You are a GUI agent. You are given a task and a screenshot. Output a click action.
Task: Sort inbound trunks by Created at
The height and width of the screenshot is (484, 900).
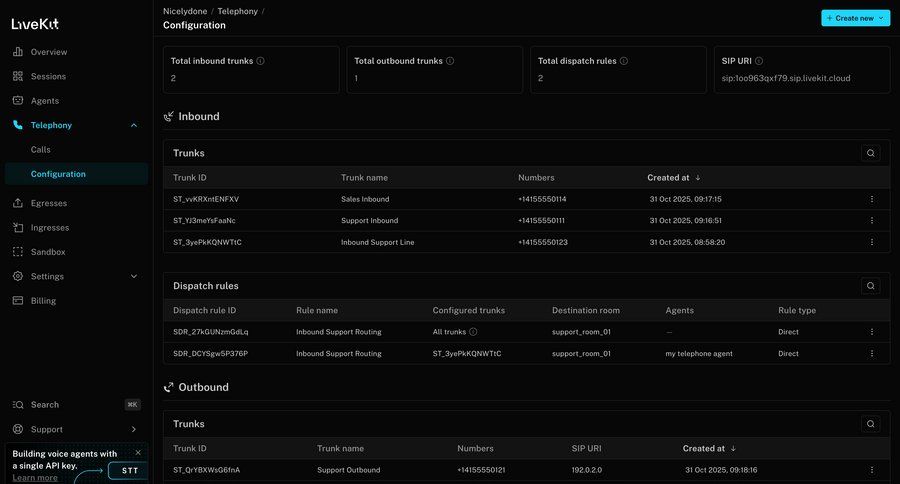(x=674, y=177)
